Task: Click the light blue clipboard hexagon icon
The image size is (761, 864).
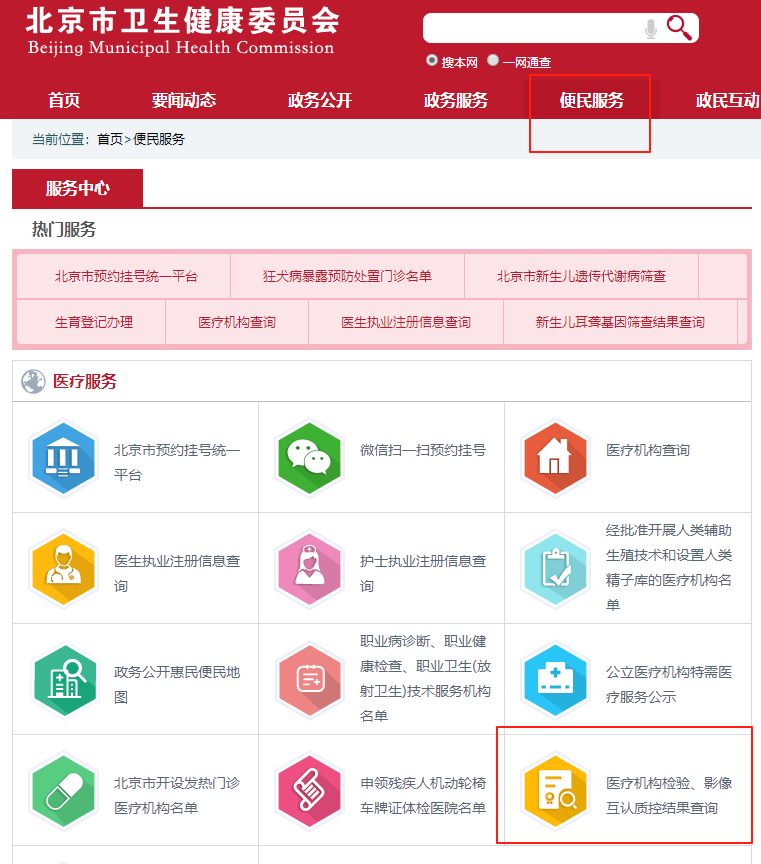Action: (x=555, y=569)
